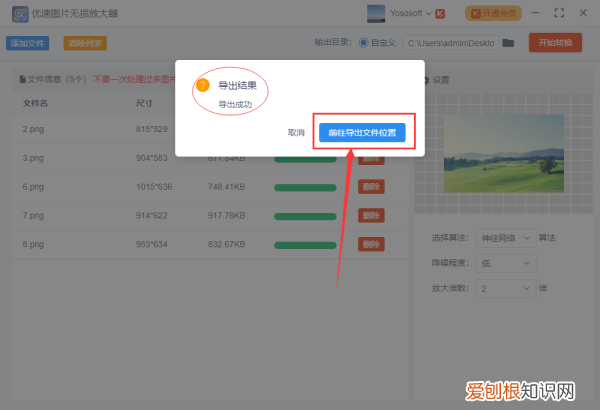Expand the Yososoft account dropdown
This screenshot has height=410, width=600.
[429, 14]
